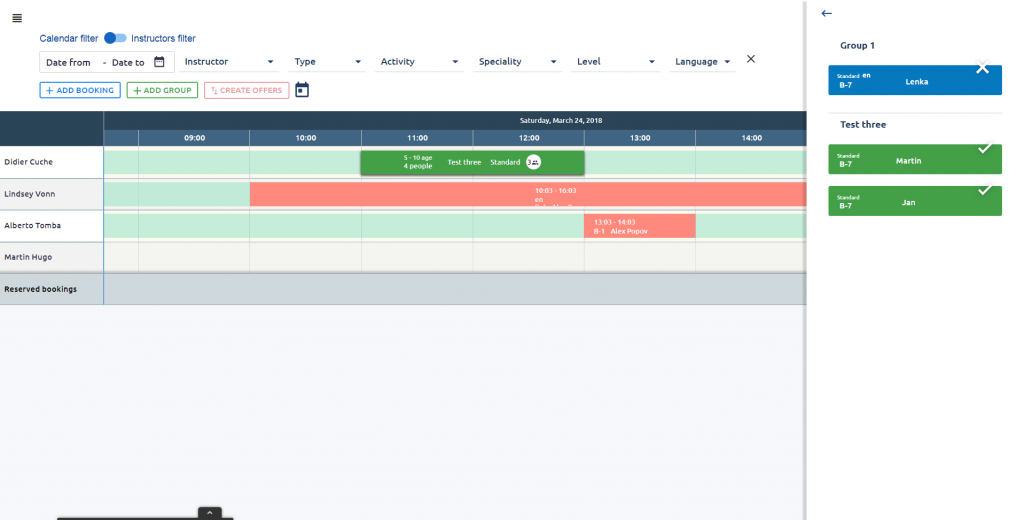Set the Date from field

point(69,63)
